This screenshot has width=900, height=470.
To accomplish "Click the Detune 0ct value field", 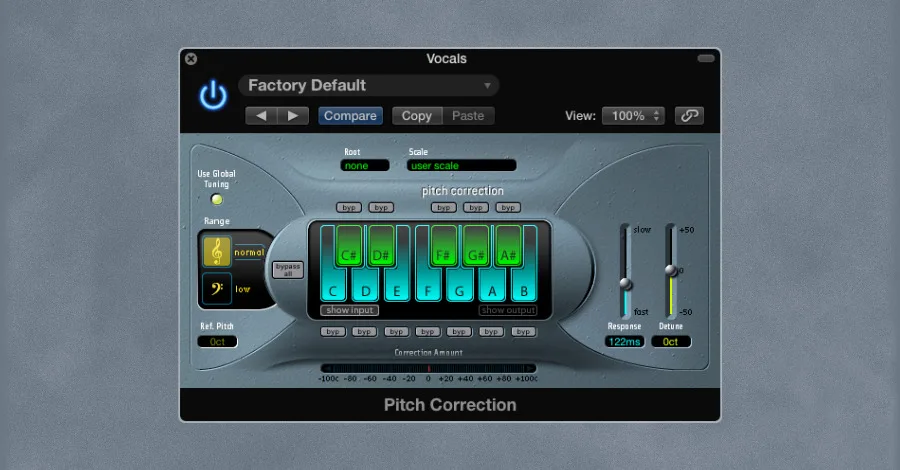I will click(671, 341).
